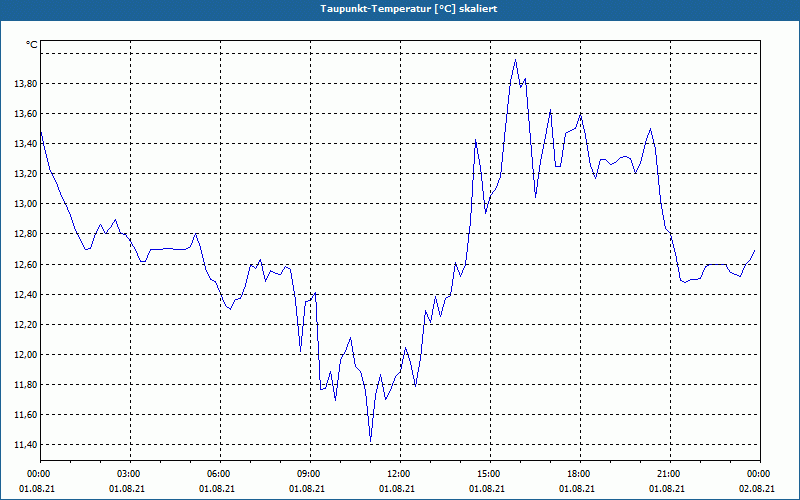Click the 03:00 time label

[130, 474]
